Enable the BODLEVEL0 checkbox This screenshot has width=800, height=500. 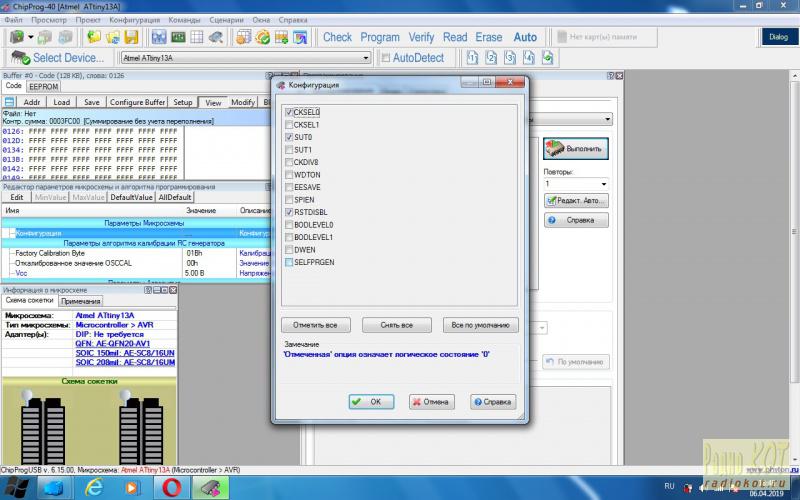[289, 224]
